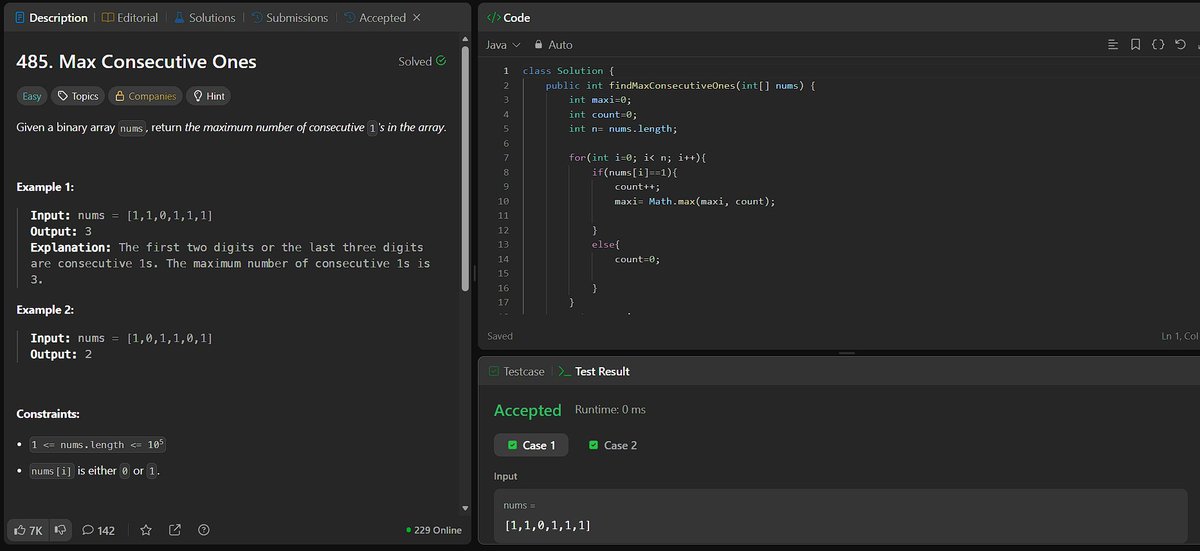Click the Constraints heading
The height and width of the screenshot is (551, 1200).
click(x=48, y=414)
